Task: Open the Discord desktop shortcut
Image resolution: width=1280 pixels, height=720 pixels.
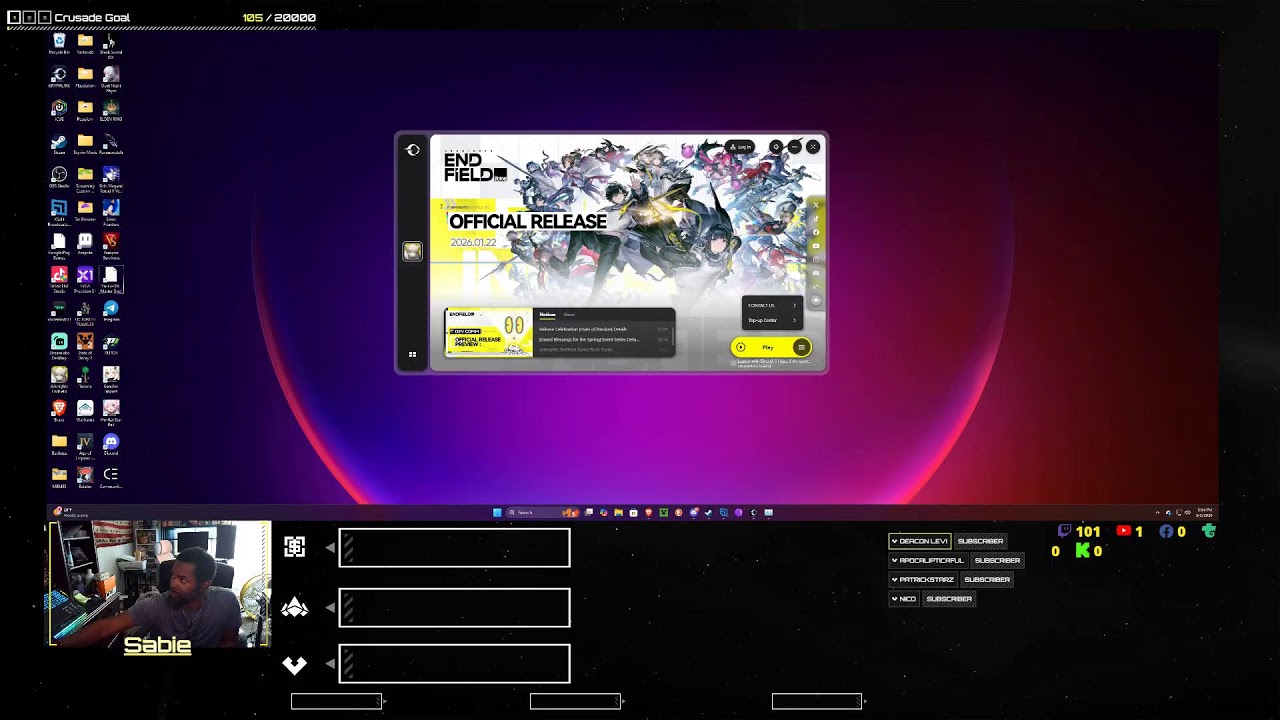Action: pos(111,446)
